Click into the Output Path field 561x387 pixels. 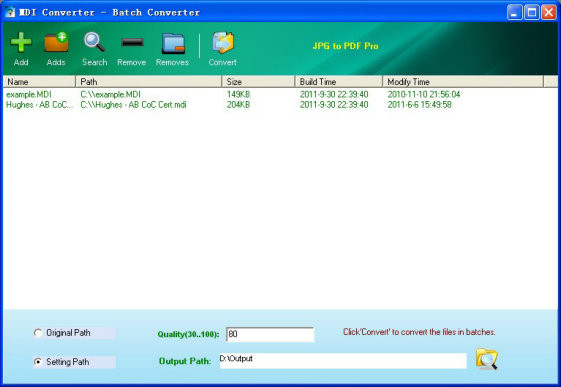(x=343, y=360)
